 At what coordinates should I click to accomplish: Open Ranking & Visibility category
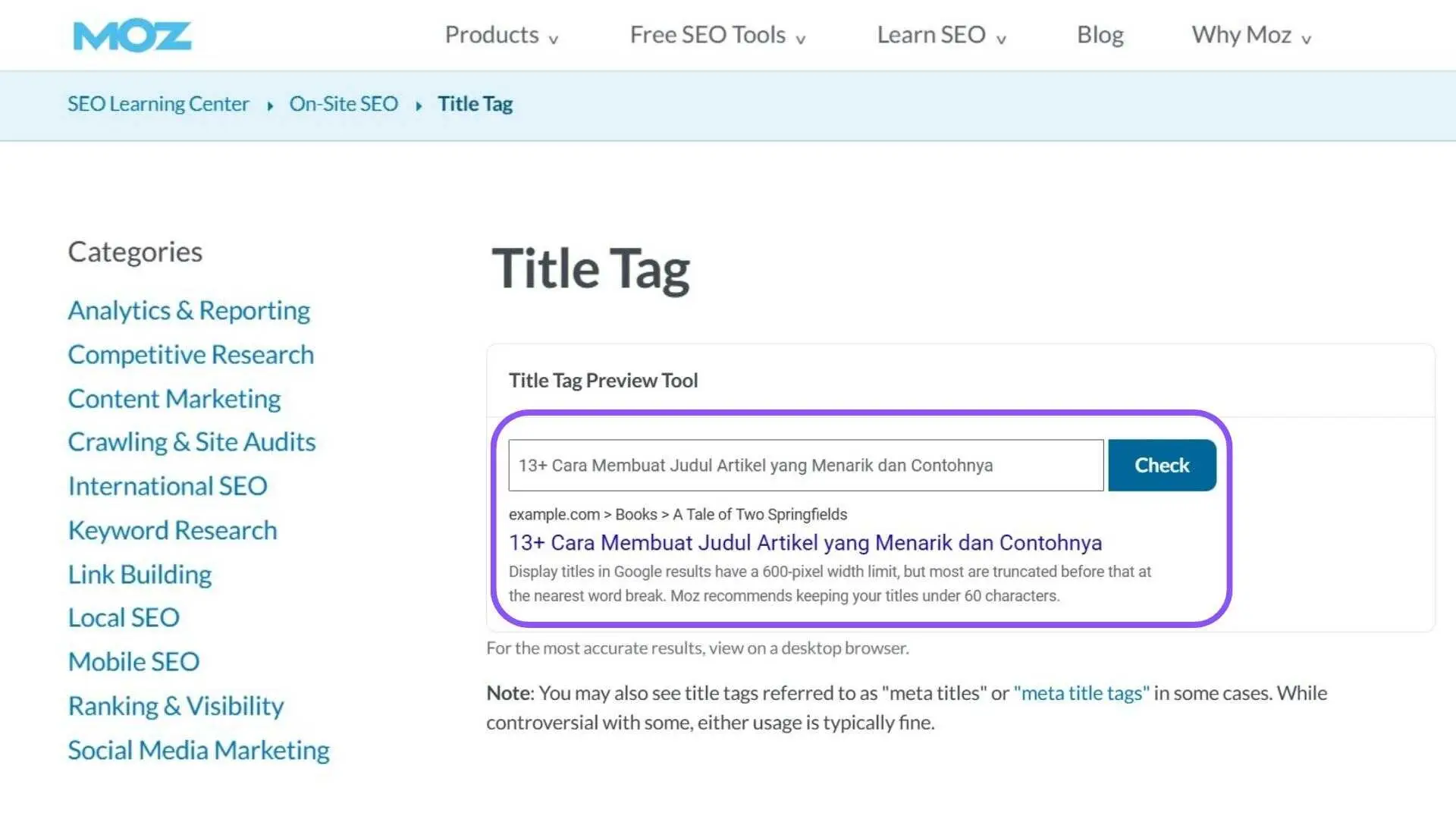tap(176, 706)
